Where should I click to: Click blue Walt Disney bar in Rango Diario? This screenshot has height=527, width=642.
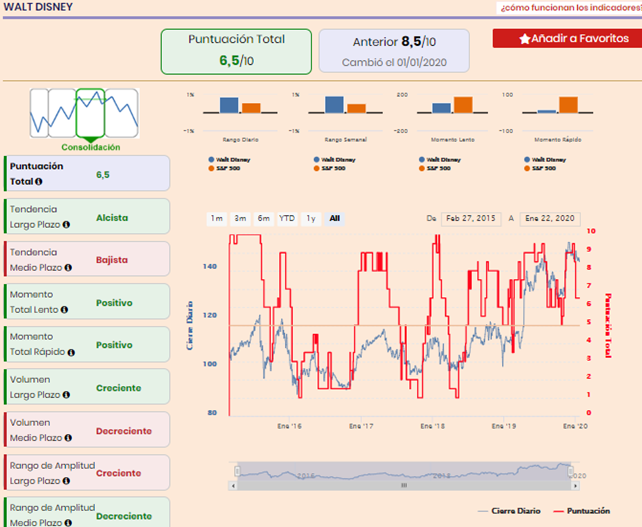tap(229, 105)
